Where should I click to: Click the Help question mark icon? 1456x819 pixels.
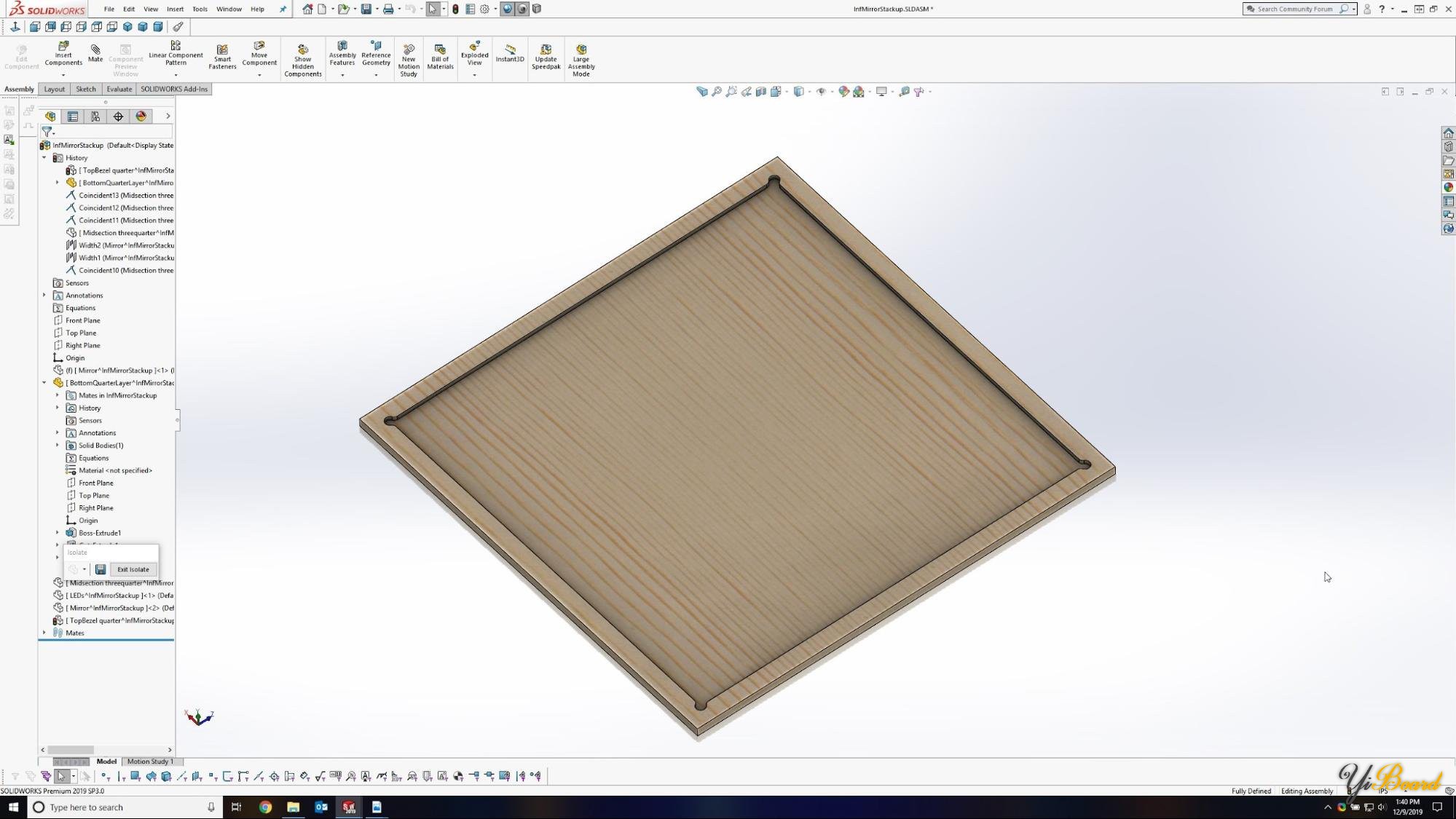tap(1381, 9)
